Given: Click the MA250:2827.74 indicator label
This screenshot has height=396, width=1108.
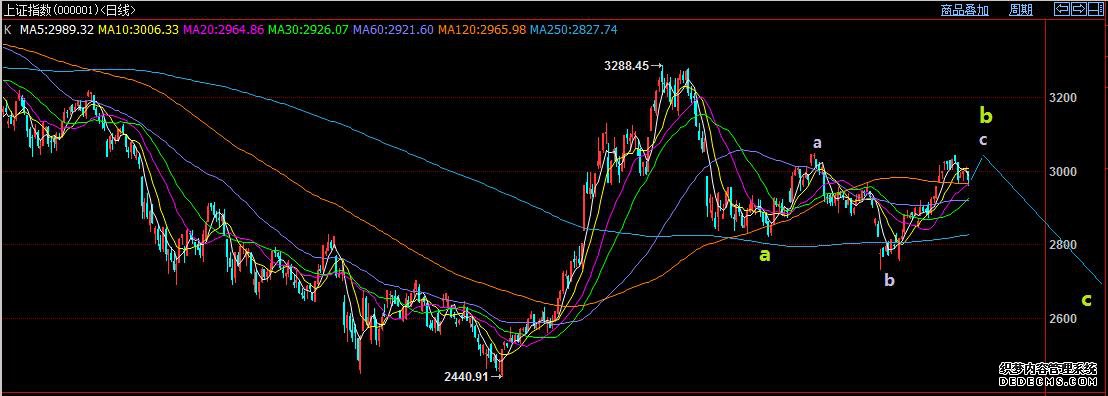Looking at the screenshot, I should (574, 30).
